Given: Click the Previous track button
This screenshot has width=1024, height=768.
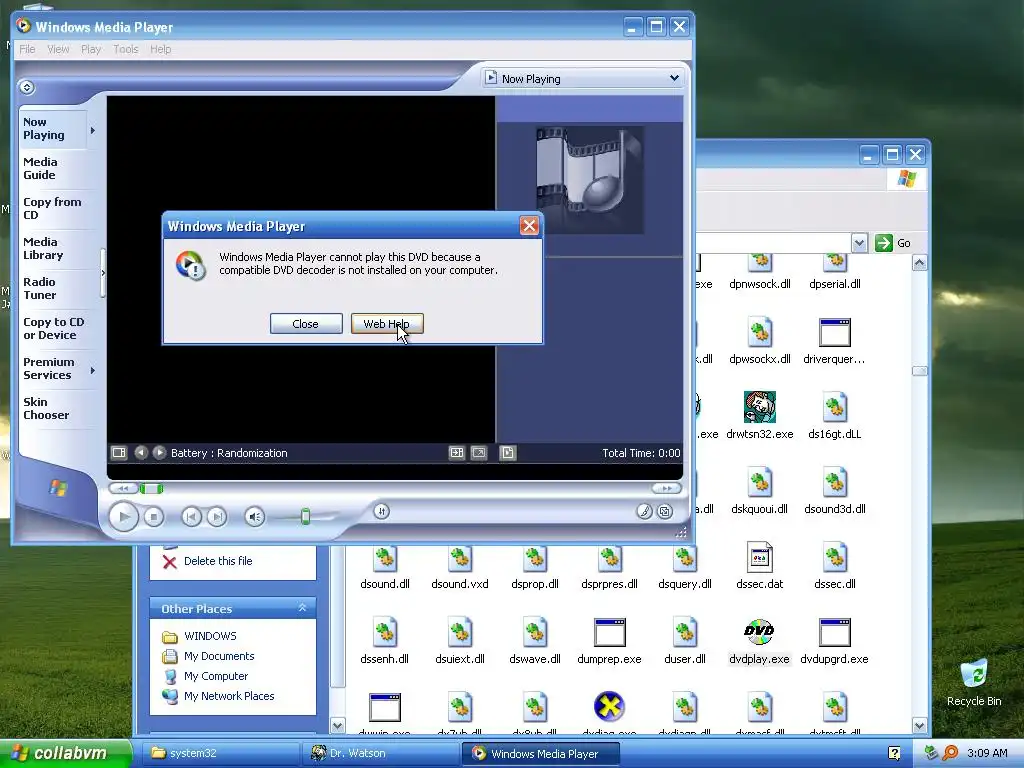Looking at the screenshot, I should [191, 517].
